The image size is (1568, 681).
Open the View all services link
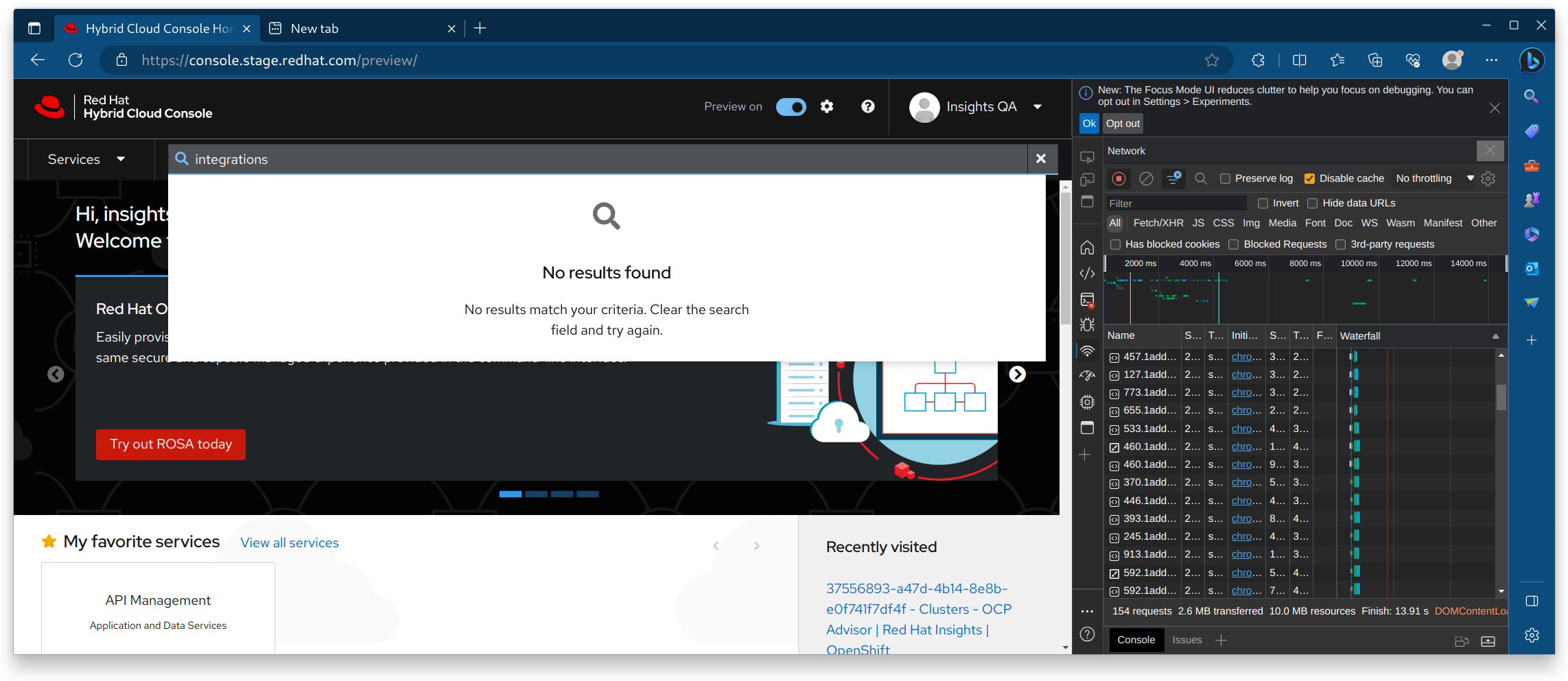(290, 542)
